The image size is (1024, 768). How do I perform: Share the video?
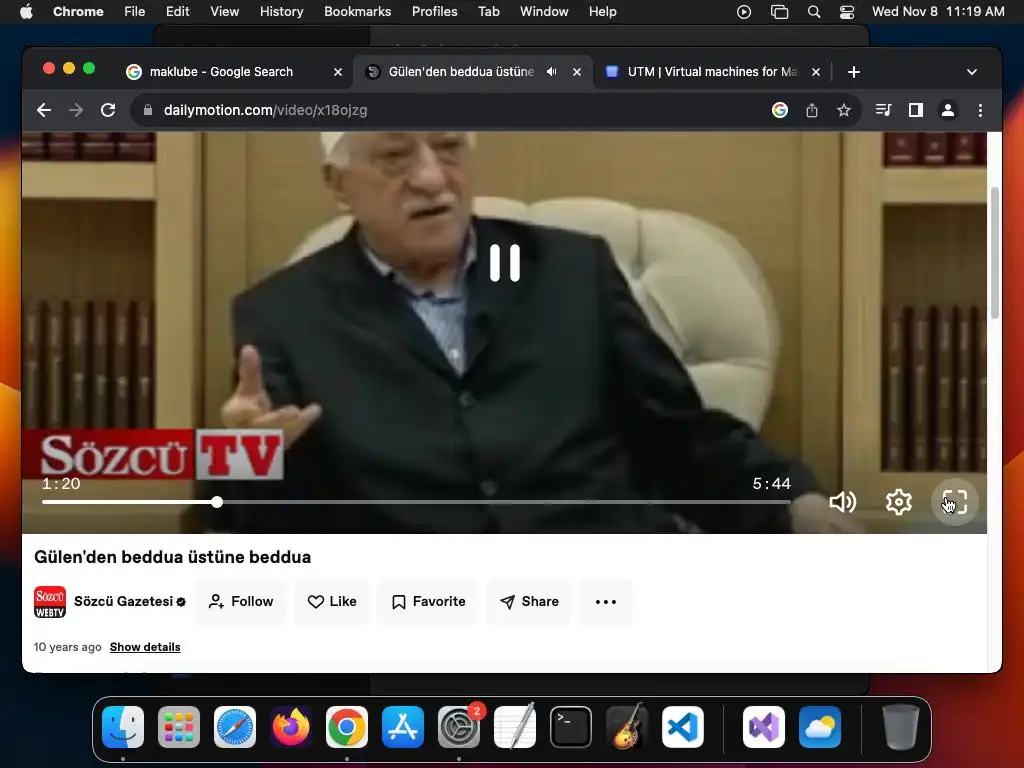(529, 601)
